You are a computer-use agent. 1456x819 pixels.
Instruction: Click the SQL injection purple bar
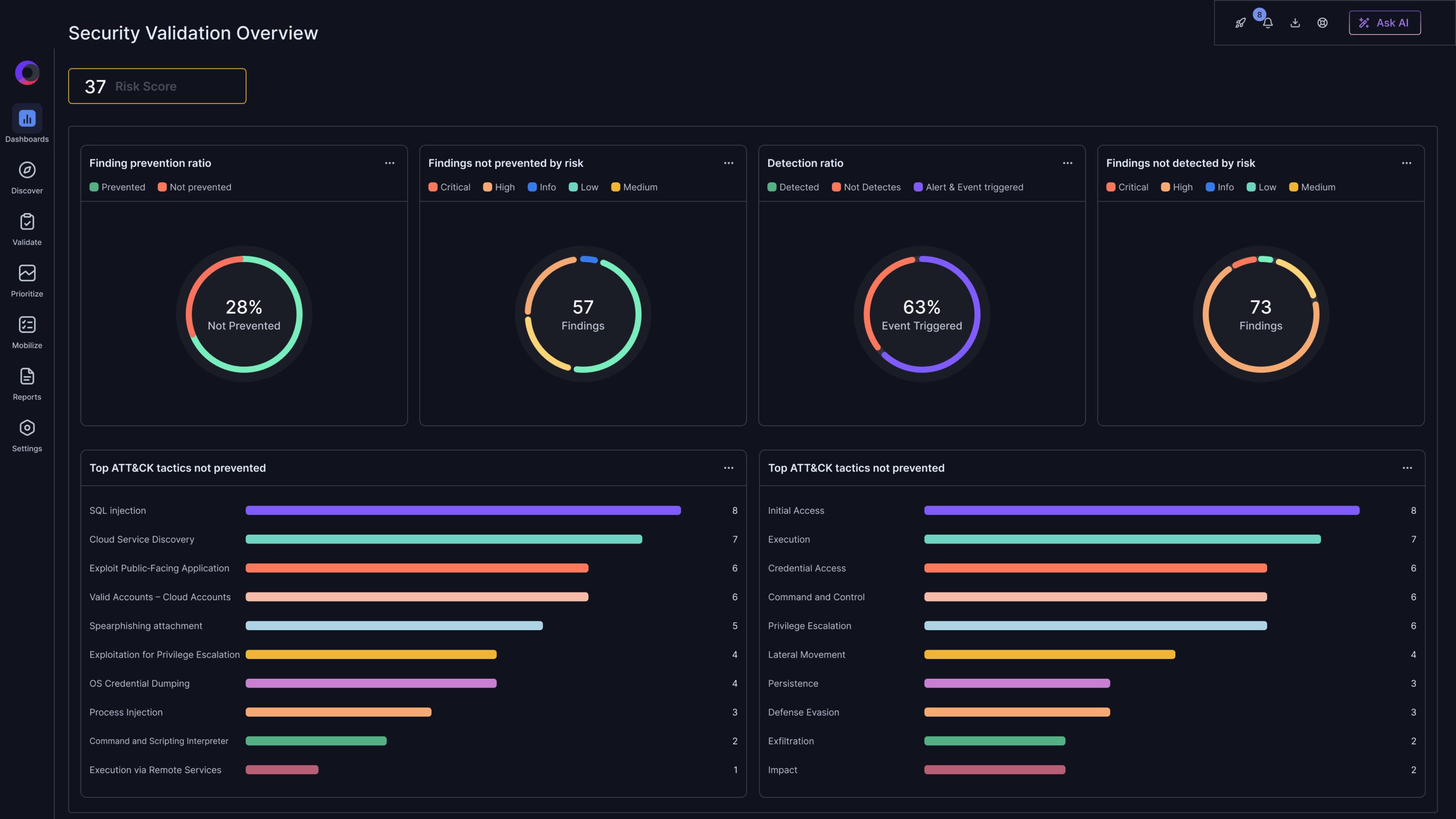(463, 510)
